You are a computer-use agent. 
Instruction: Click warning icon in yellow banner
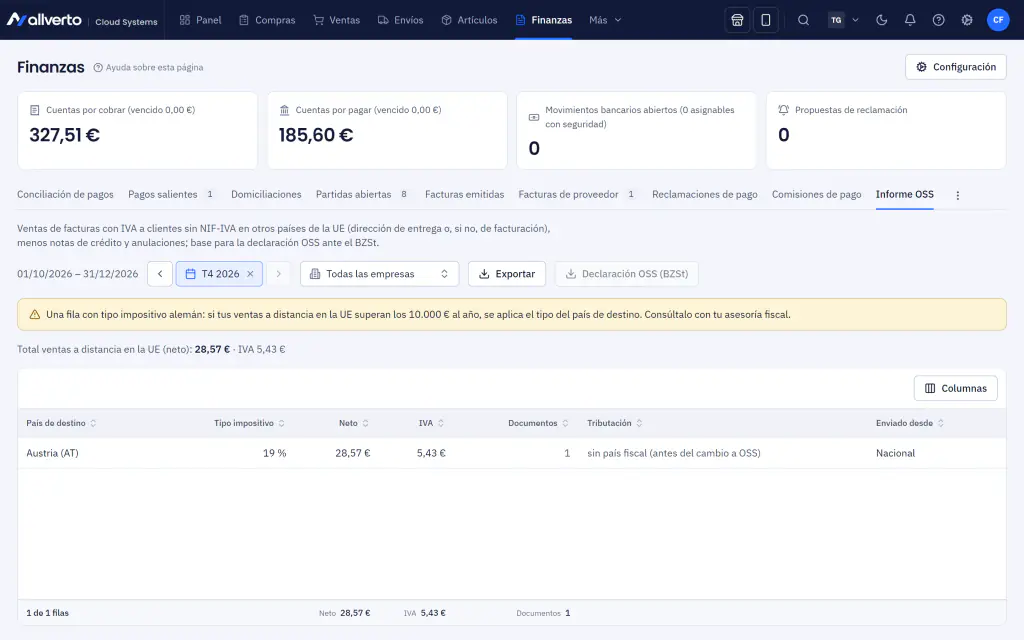click(35, 315)
